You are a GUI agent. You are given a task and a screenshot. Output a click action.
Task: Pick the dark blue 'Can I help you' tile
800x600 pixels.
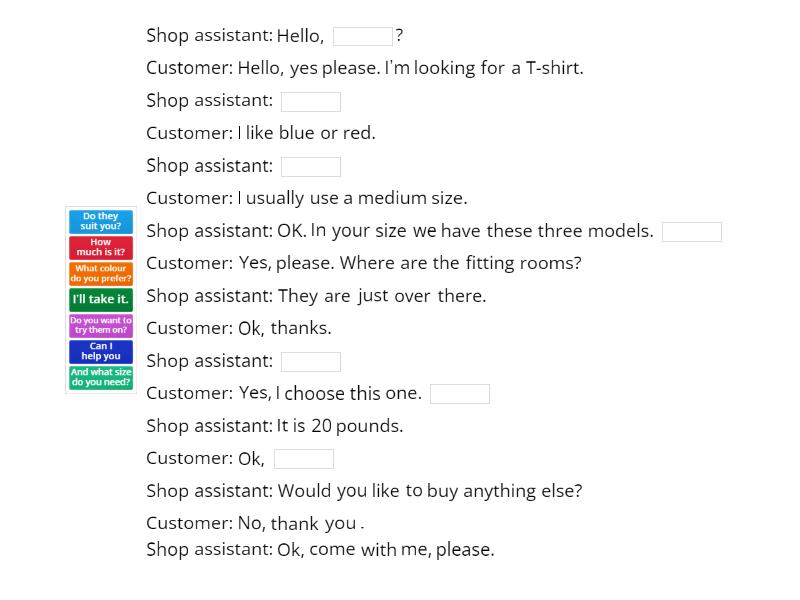[x=101, y=351]
